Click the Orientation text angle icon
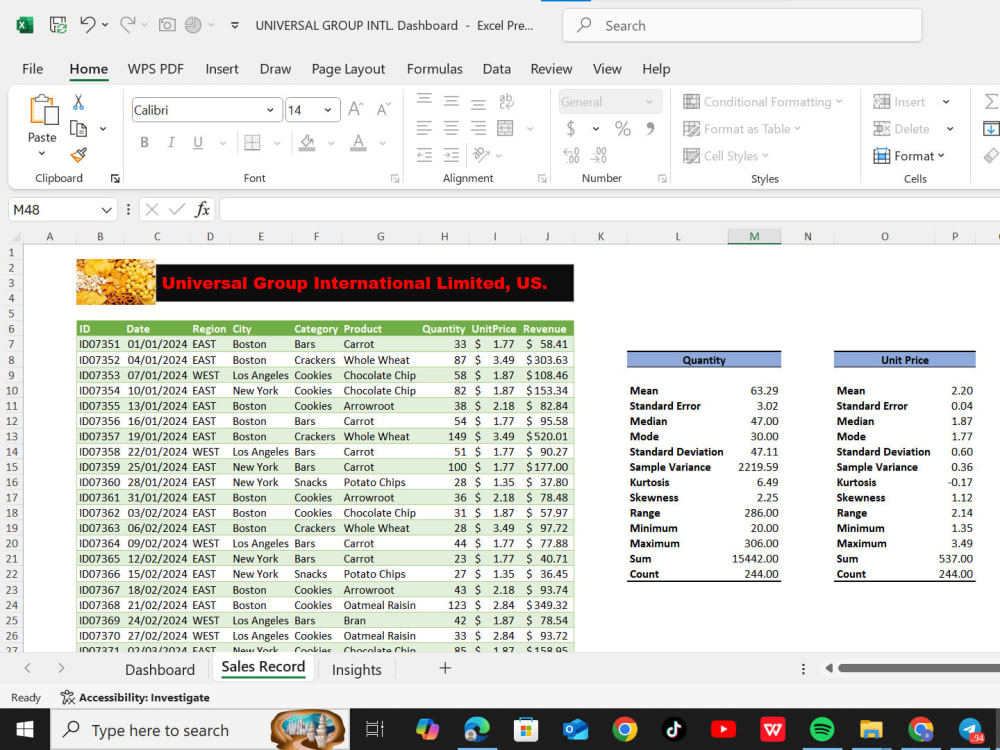1000x750 pixels. click(x=481, y=155)
